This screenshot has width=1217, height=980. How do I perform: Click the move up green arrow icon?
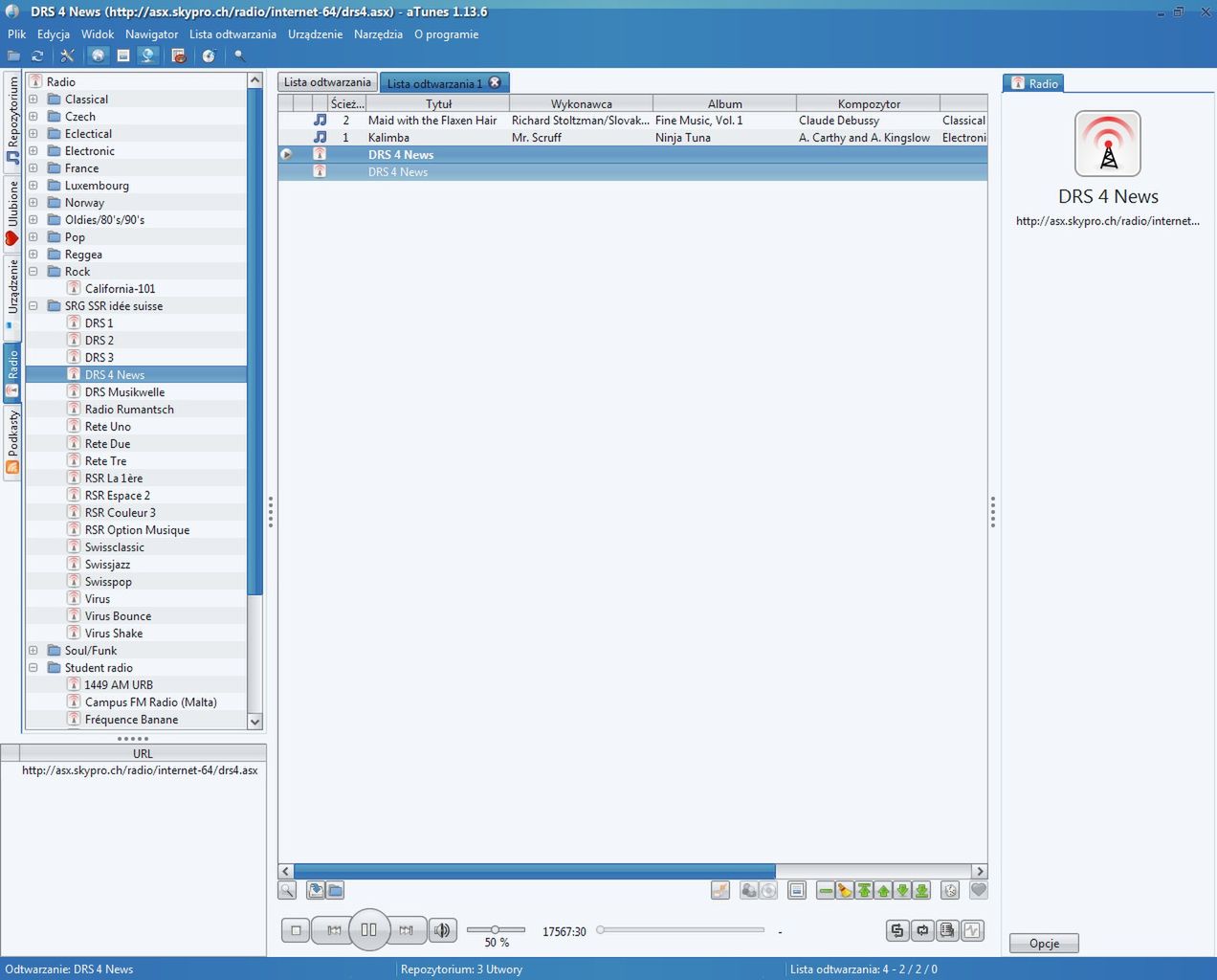point(883,890)
